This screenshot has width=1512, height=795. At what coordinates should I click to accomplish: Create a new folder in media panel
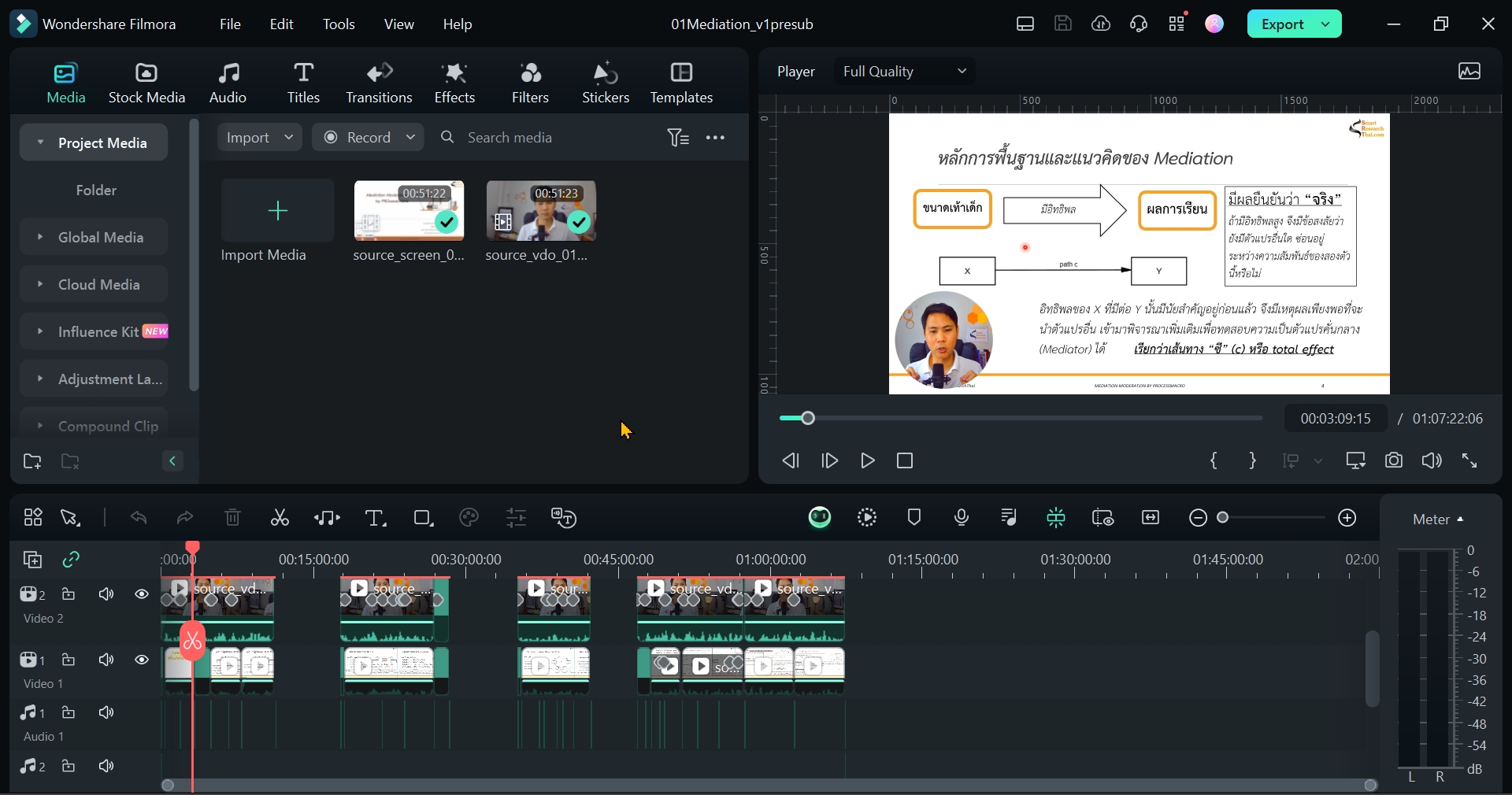pyautogui.click(x=32, y=461)
